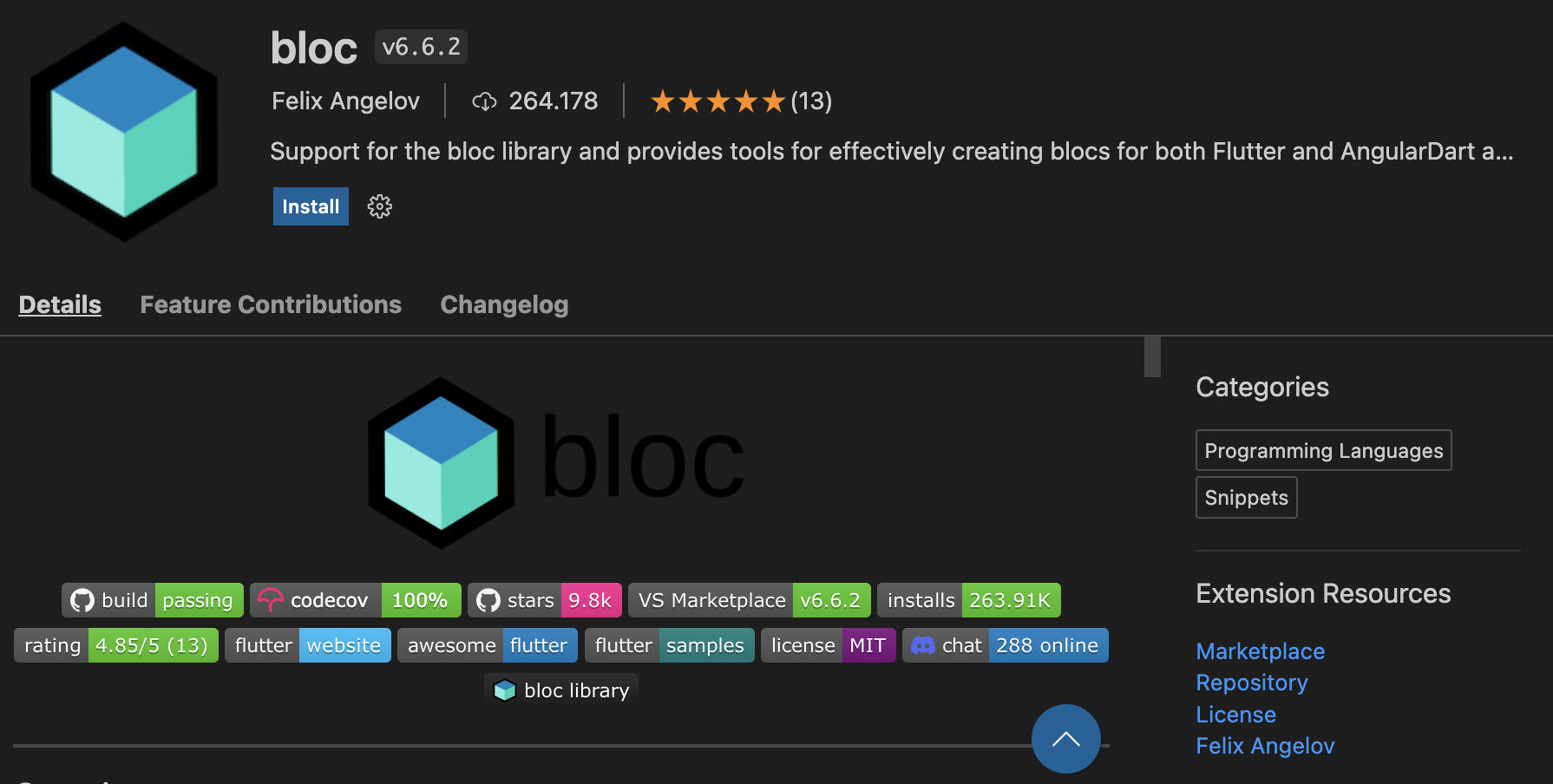
Task: Click the Marketplace resource link
Action: pyautogui.click(x=1260, y=651)
